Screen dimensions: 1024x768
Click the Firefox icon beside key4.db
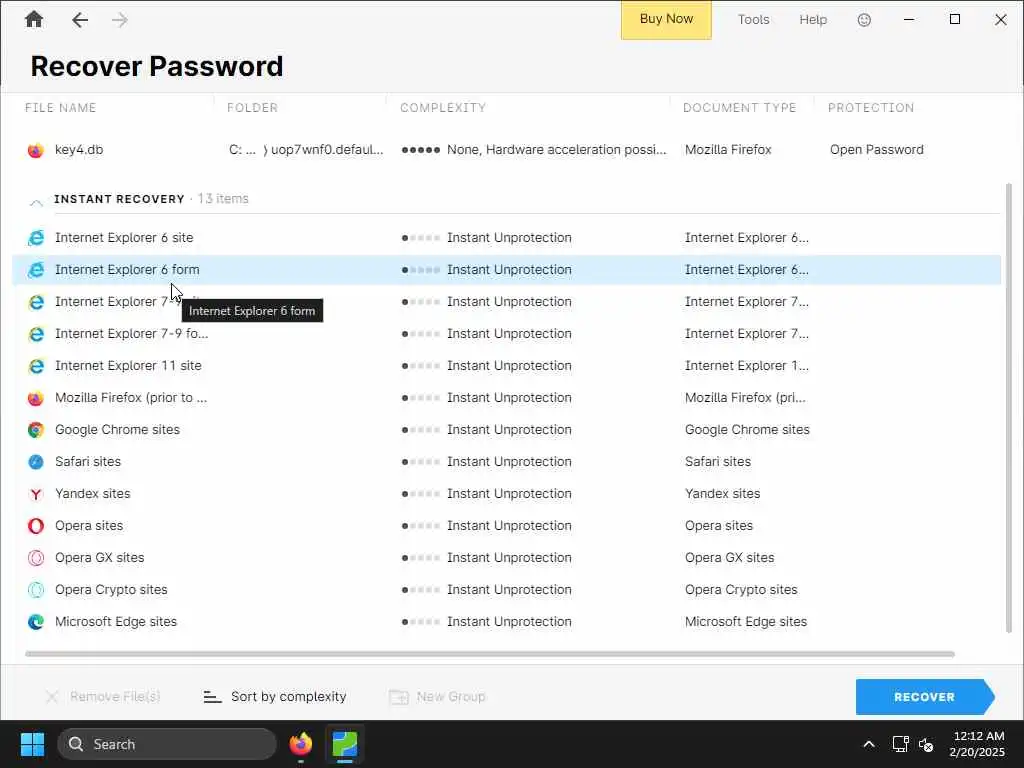pos(36,150)
